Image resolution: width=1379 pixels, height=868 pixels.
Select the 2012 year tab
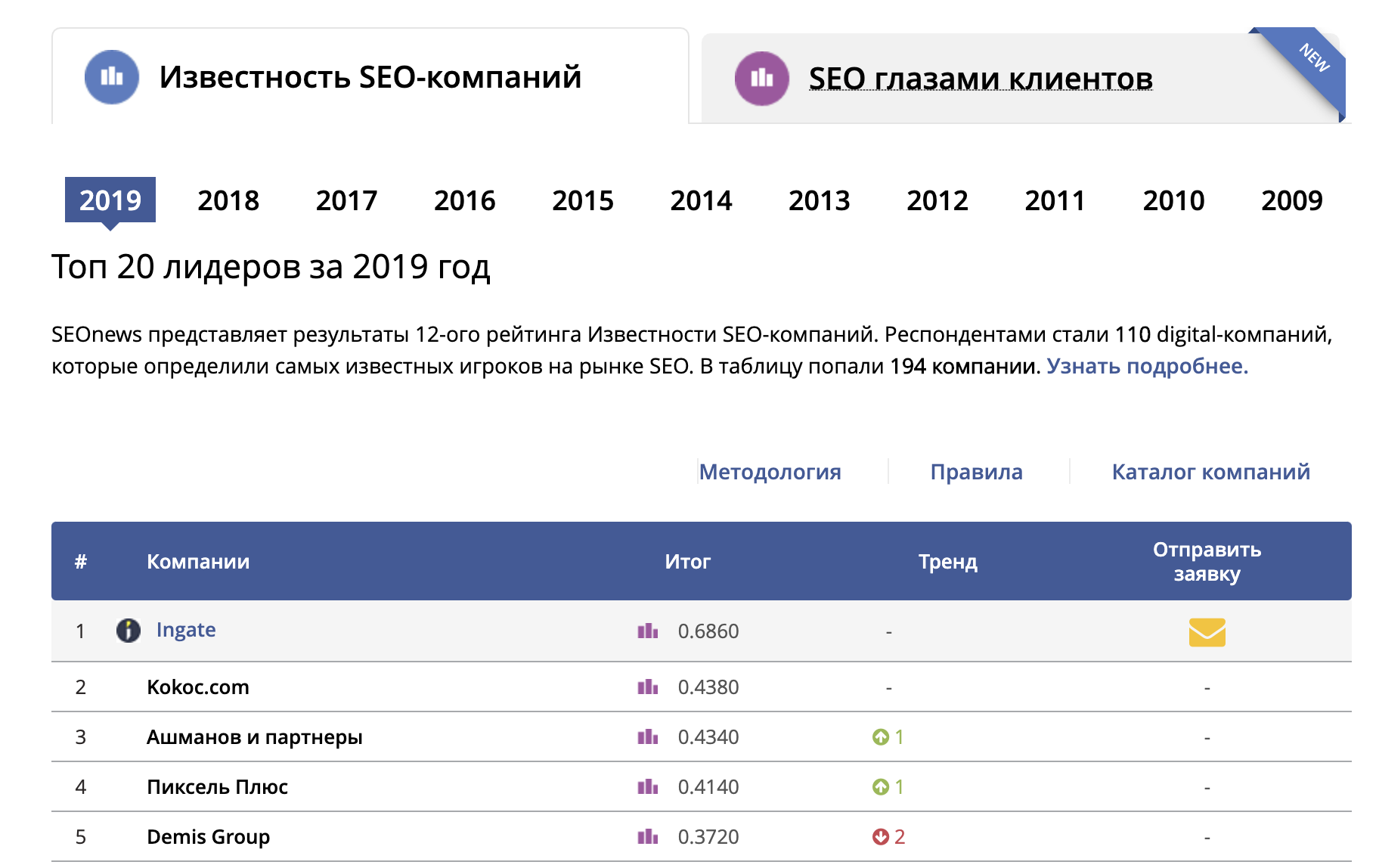click(937, 200)
